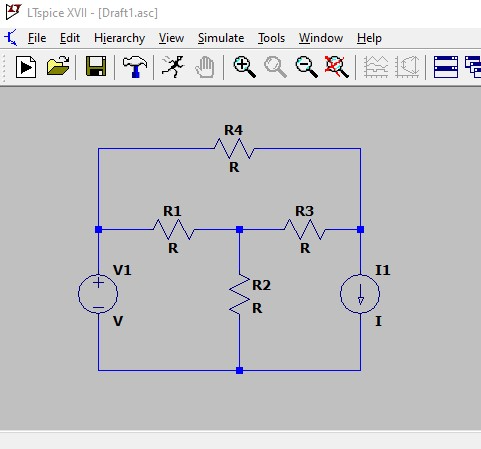
Task: Select the I1 current source symbol
Action: 360,294
